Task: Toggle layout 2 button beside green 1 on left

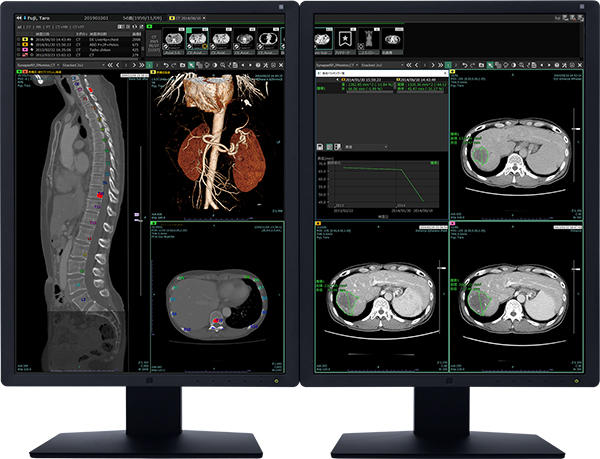Action: coord(157,65)
